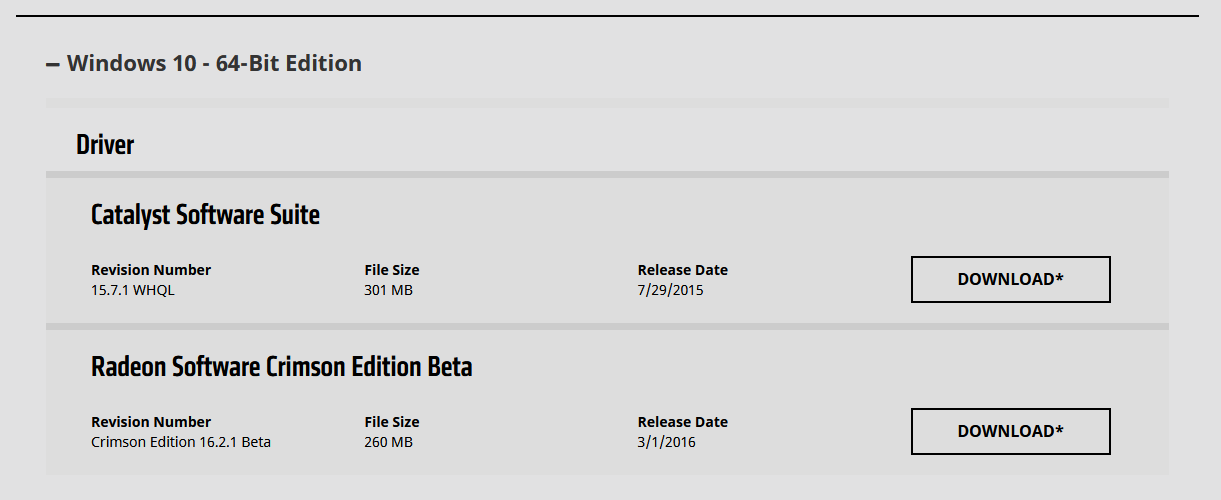Click the Release Date label under Catalyst
Viewport: 1221px width, 500px height.
pos(683,270)
